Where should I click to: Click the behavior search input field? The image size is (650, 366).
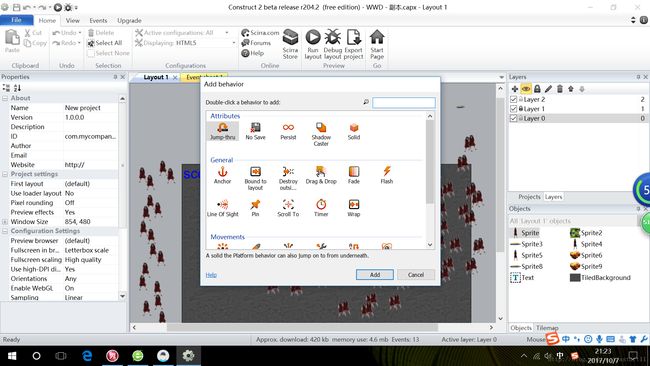pos(404,102)
